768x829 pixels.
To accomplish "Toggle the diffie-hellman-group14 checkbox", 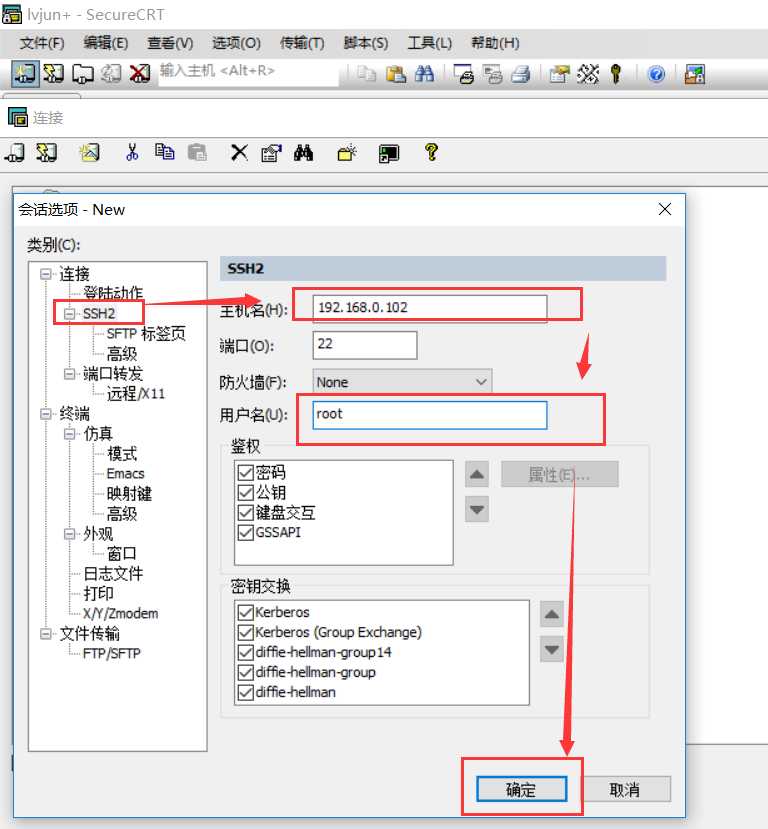I will tap(246, 652).
